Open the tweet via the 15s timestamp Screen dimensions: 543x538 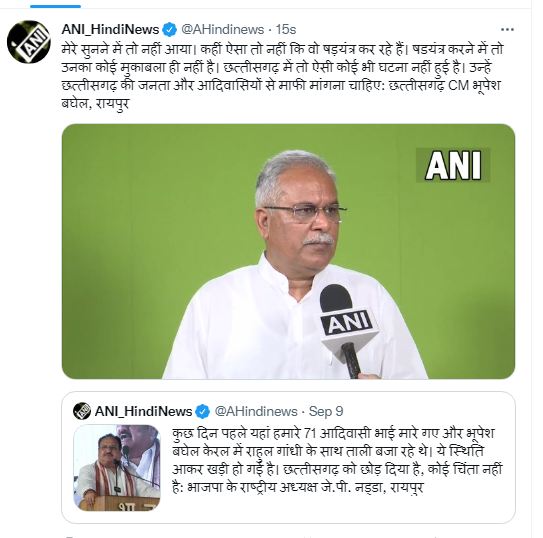[286, 29]
